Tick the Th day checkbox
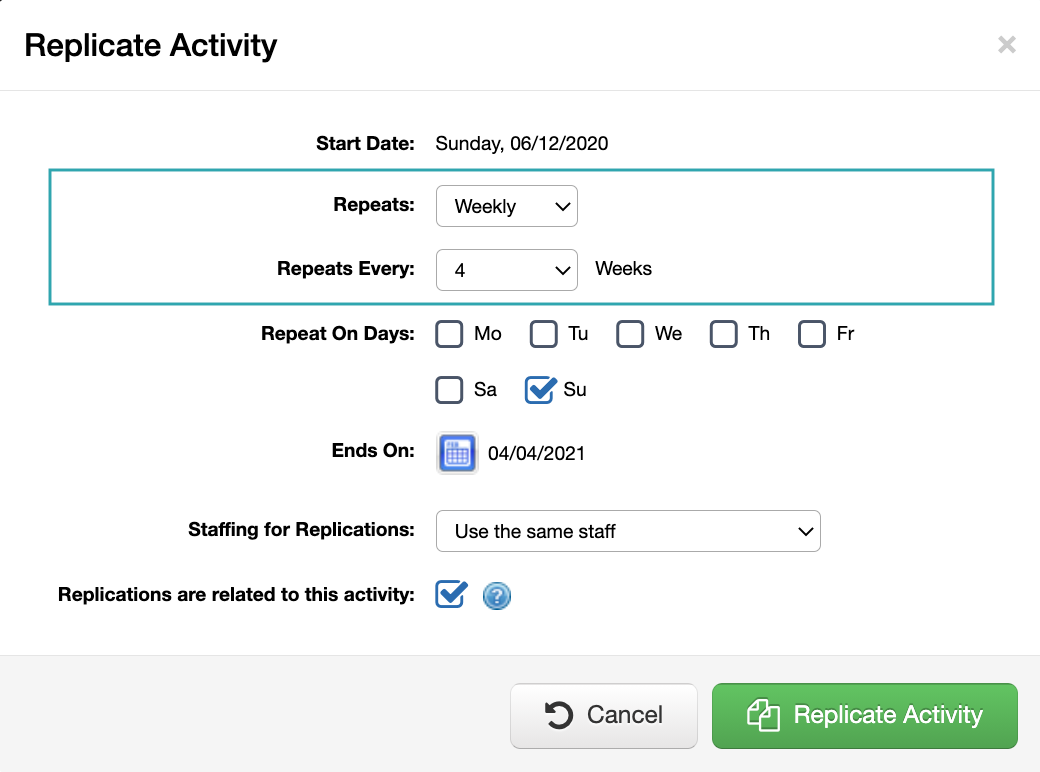1040x772 pixels. pos(724,334)
